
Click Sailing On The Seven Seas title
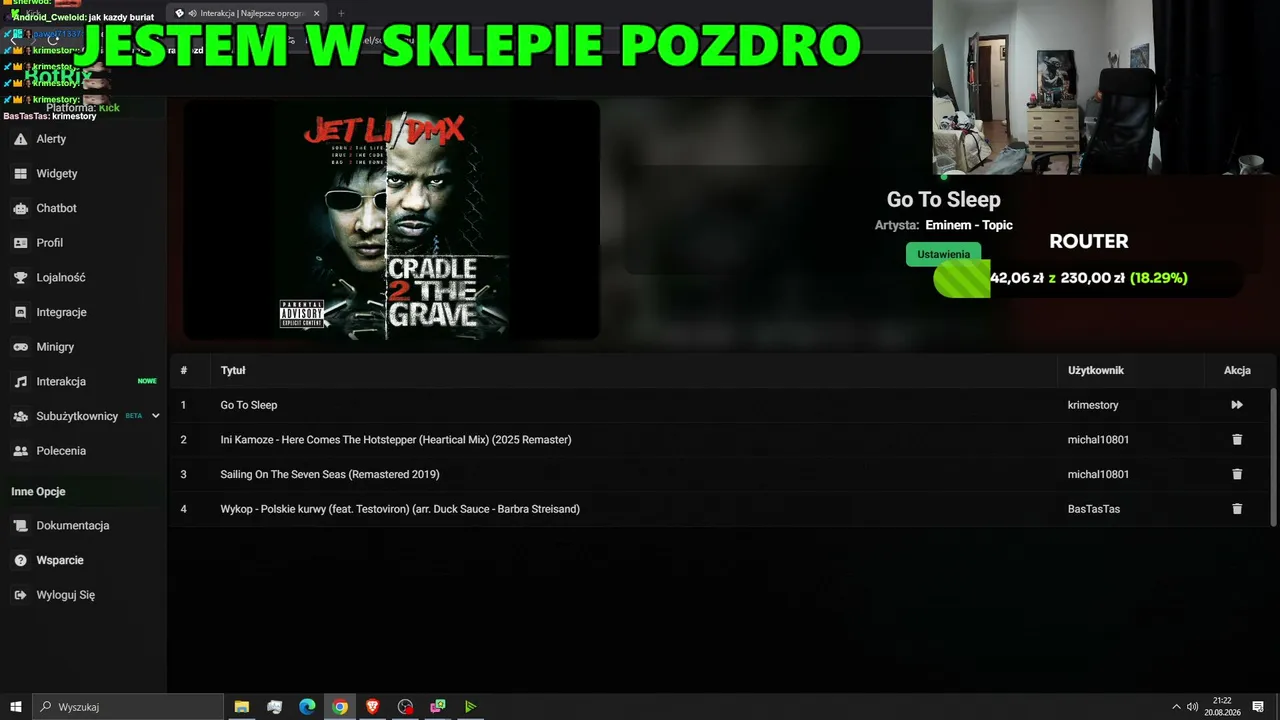click(x=330, y=474)
